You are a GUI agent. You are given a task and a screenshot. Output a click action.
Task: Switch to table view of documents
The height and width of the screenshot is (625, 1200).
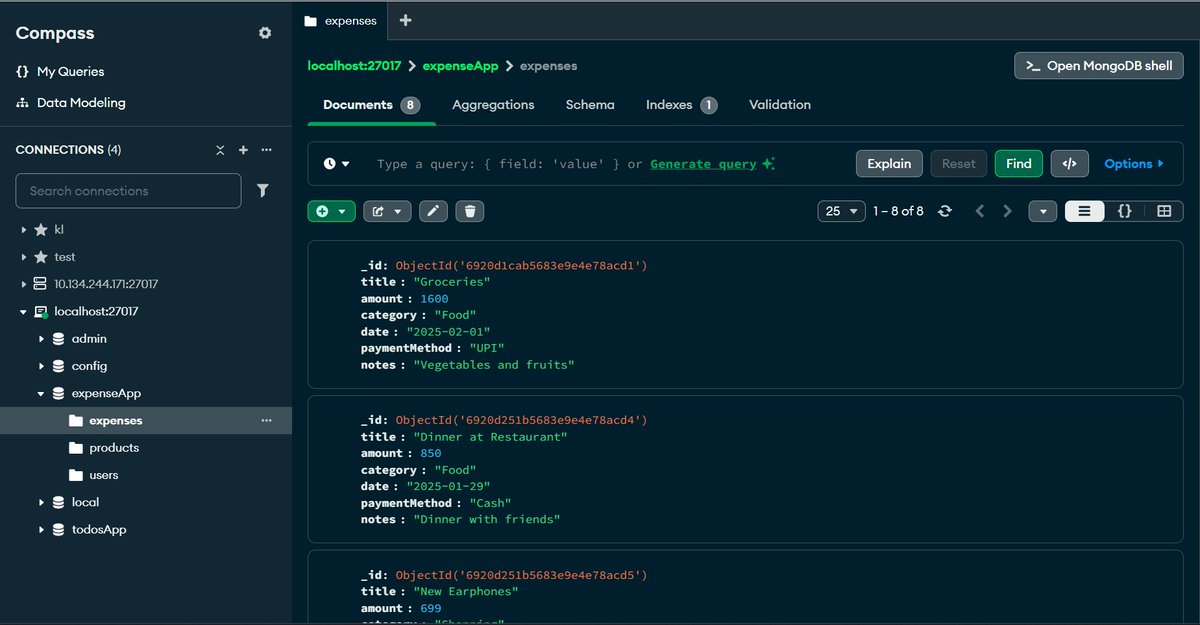1163,211
